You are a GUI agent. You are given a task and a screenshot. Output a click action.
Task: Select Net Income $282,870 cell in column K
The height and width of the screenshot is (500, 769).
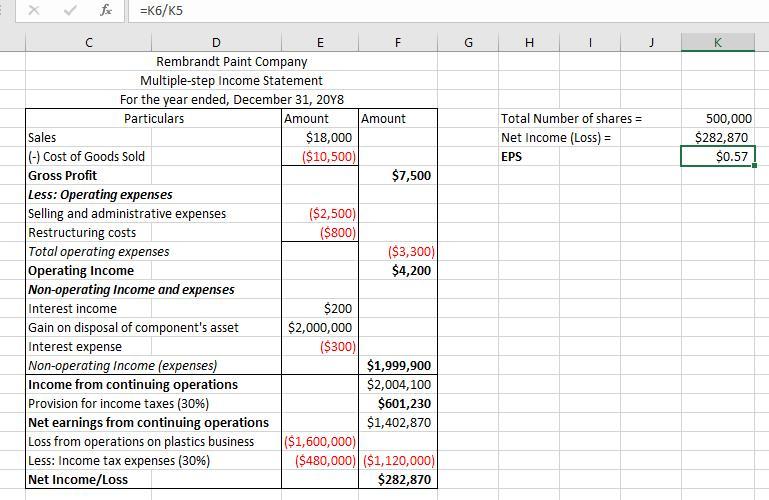tap(717, 137)
